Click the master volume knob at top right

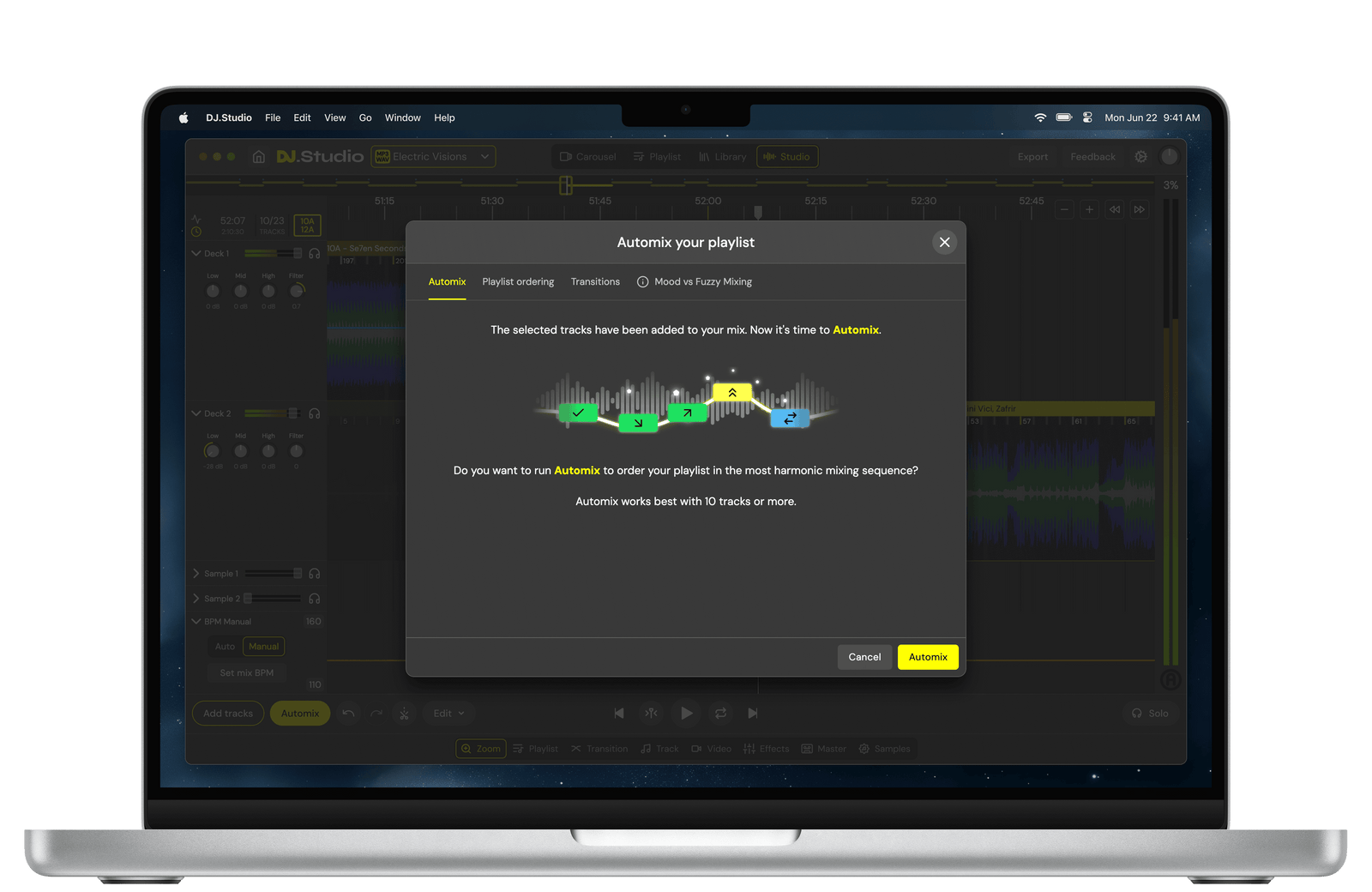click(x=1170, y=156)
